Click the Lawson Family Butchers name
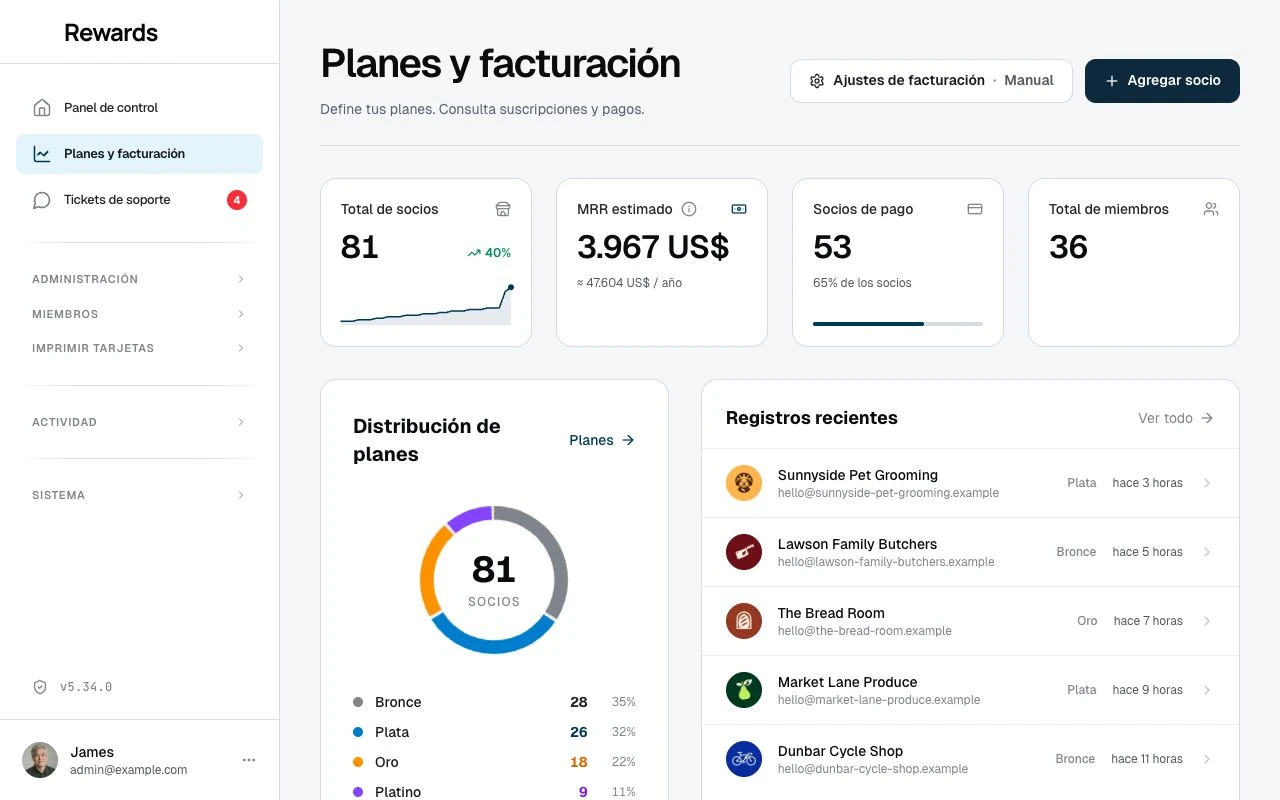The width and height of the screenshot is (1280, 800). [x=857, y=544]
